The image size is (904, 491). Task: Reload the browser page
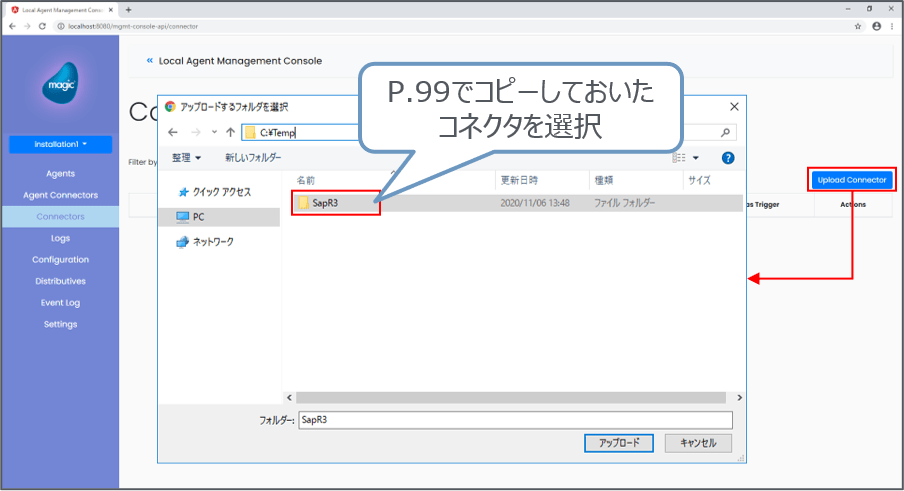42,26
